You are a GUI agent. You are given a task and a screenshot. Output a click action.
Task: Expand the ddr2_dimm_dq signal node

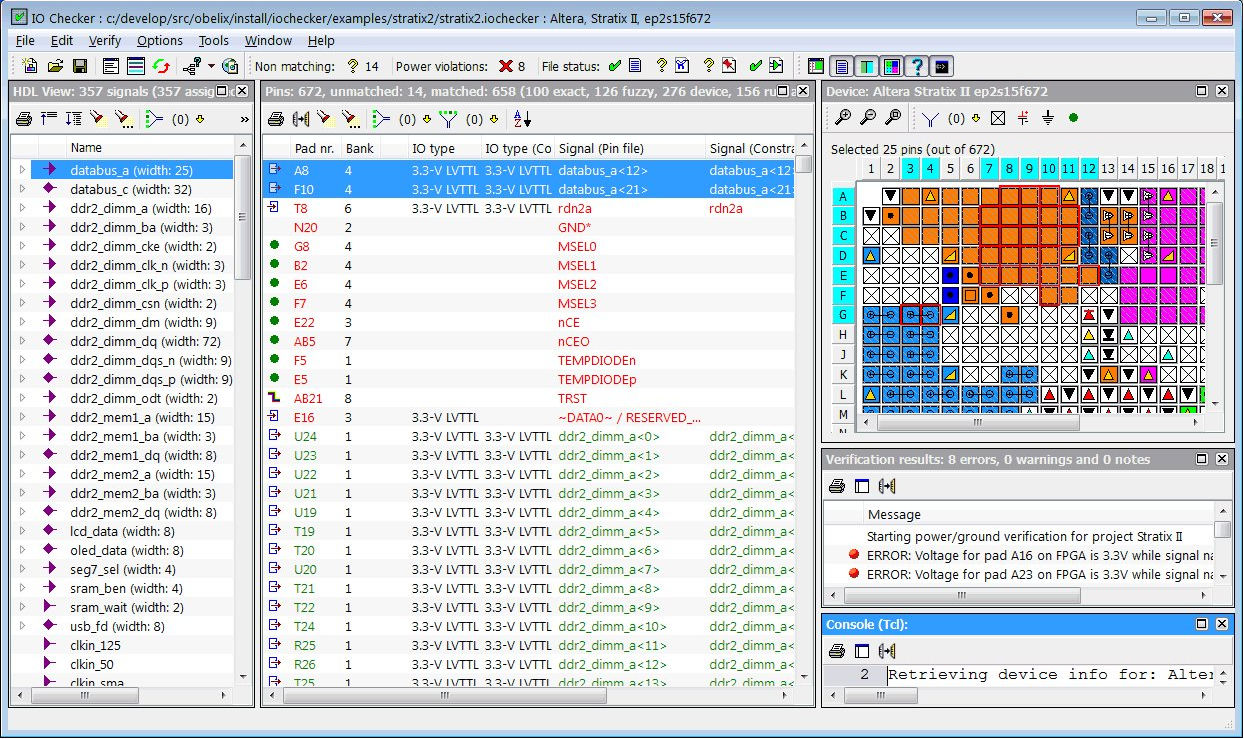(22, 341)
